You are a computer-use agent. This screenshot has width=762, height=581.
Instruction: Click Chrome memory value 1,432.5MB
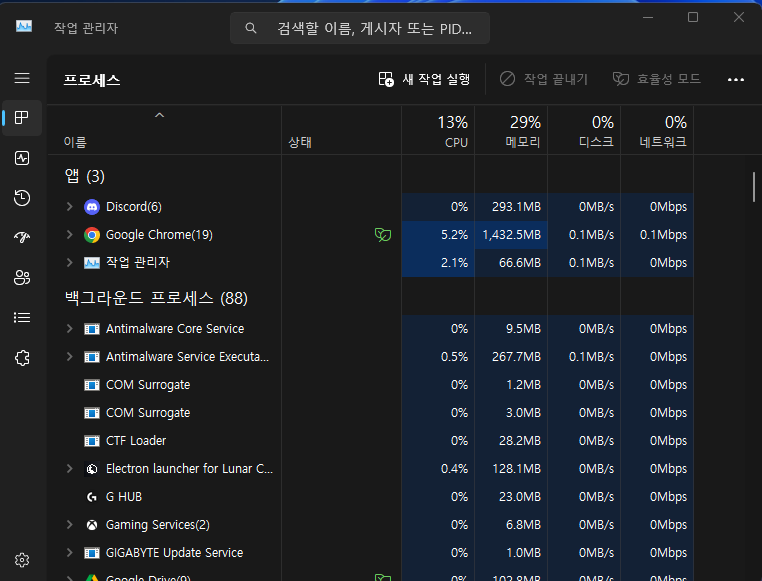click(x=511, y=235)
